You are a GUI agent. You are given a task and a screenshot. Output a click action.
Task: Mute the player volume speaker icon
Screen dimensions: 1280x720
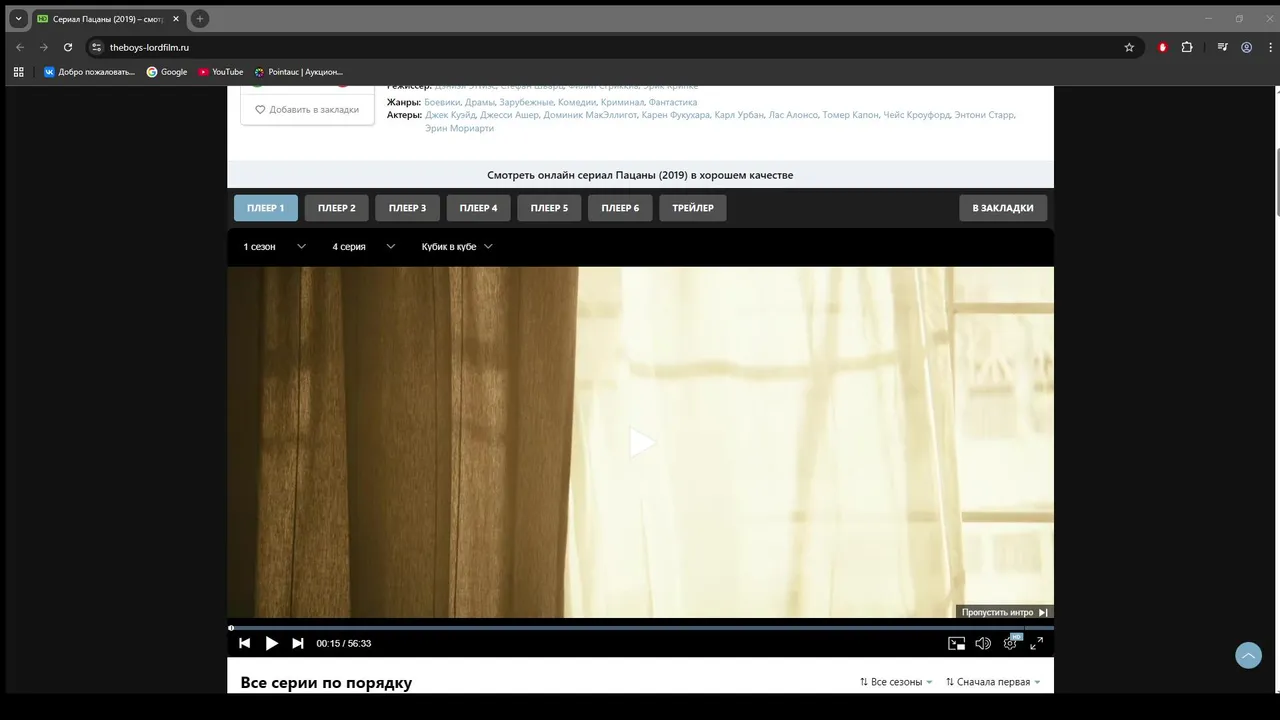pos(983,643)
